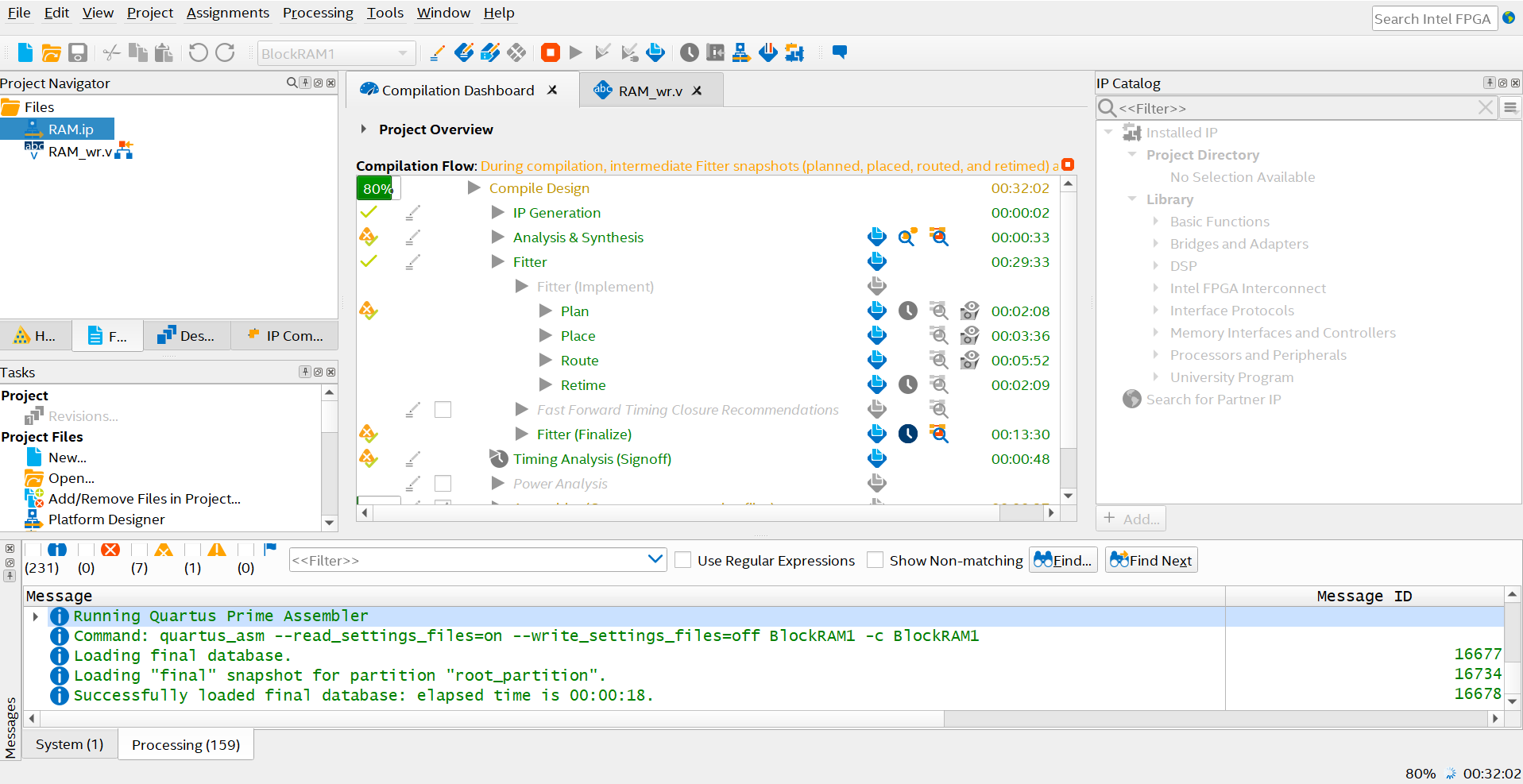Open the Timing Analyzer clock icon
The height and width of the screenshot is (784, 1523).
tap(690, 52)
